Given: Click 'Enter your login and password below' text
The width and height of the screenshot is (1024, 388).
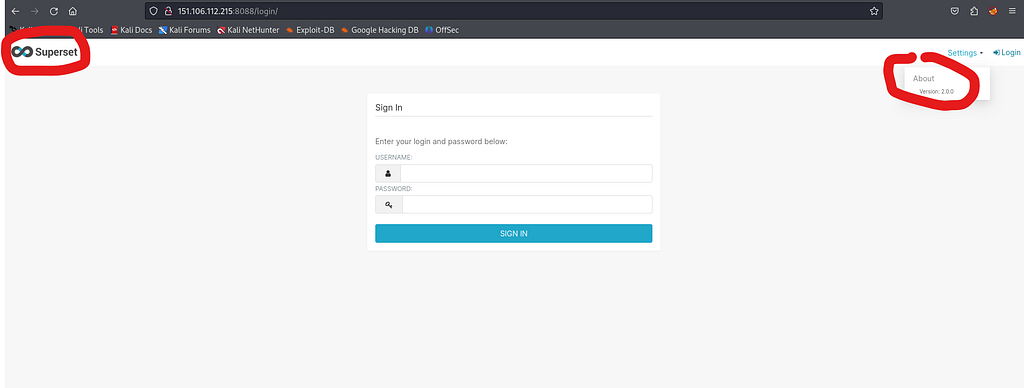Looking at the screenshot, I should [x=441, y=141].
